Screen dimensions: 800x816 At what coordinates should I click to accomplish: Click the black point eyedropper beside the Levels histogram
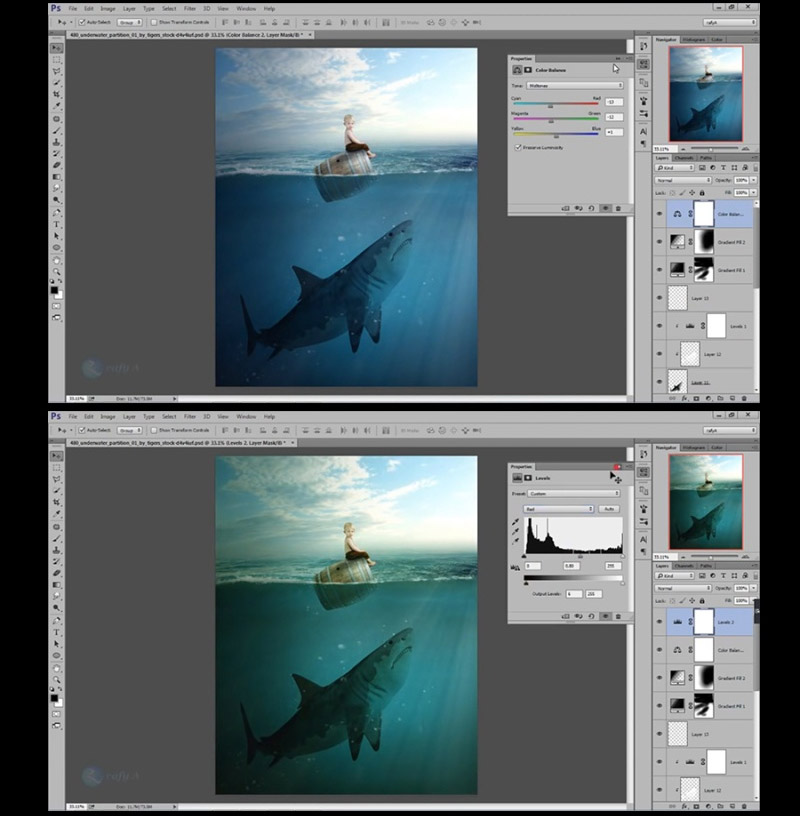[x=515, y=521]
